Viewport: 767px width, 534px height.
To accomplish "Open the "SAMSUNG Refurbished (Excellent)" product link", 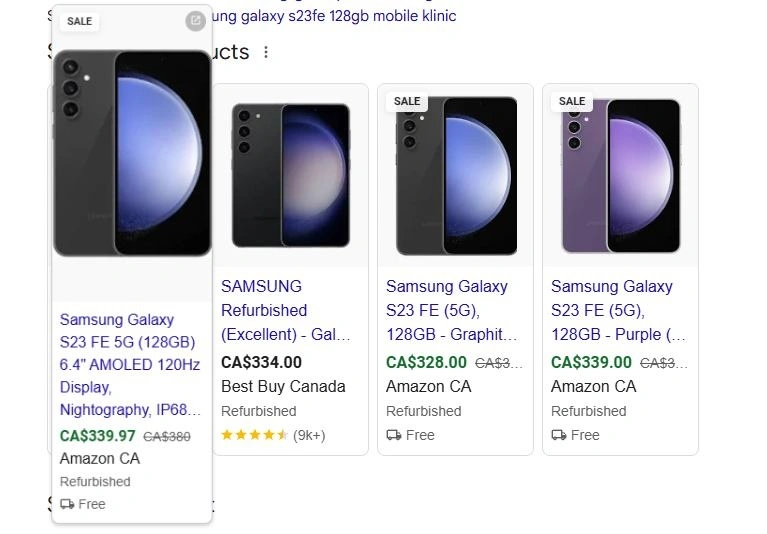I will point(278,310).
